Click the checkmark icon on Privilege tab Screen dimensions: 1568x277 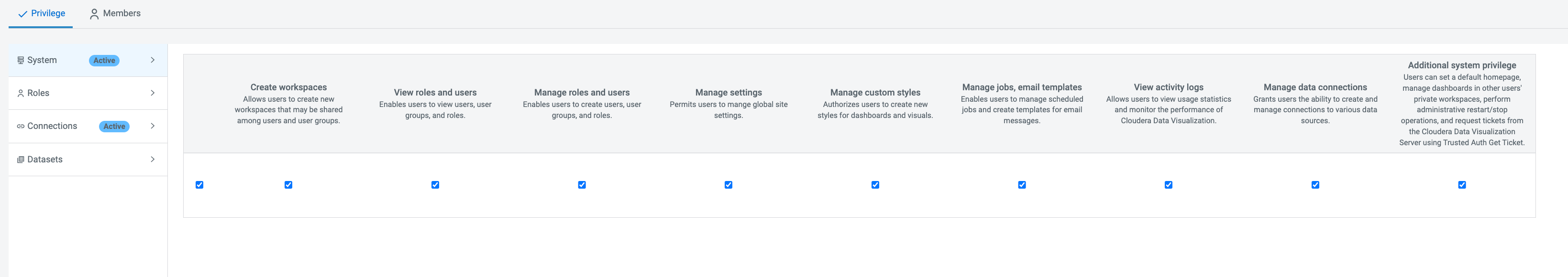click(x=22, y=14)
